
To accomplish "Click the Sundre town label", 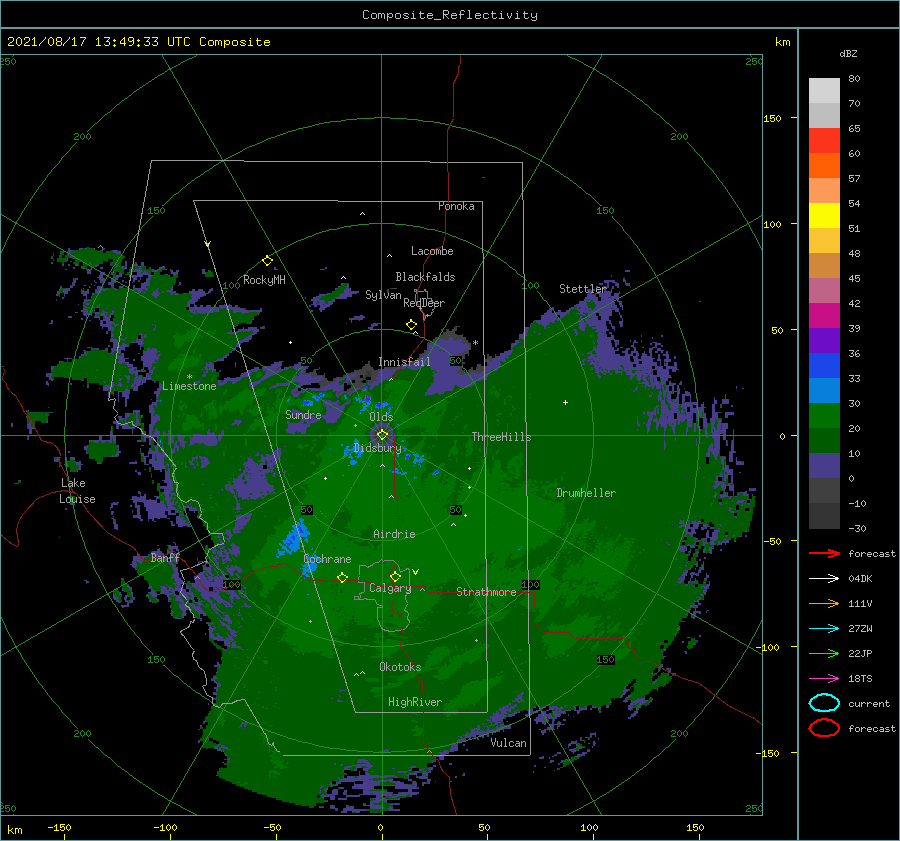I will click(303, 415).
